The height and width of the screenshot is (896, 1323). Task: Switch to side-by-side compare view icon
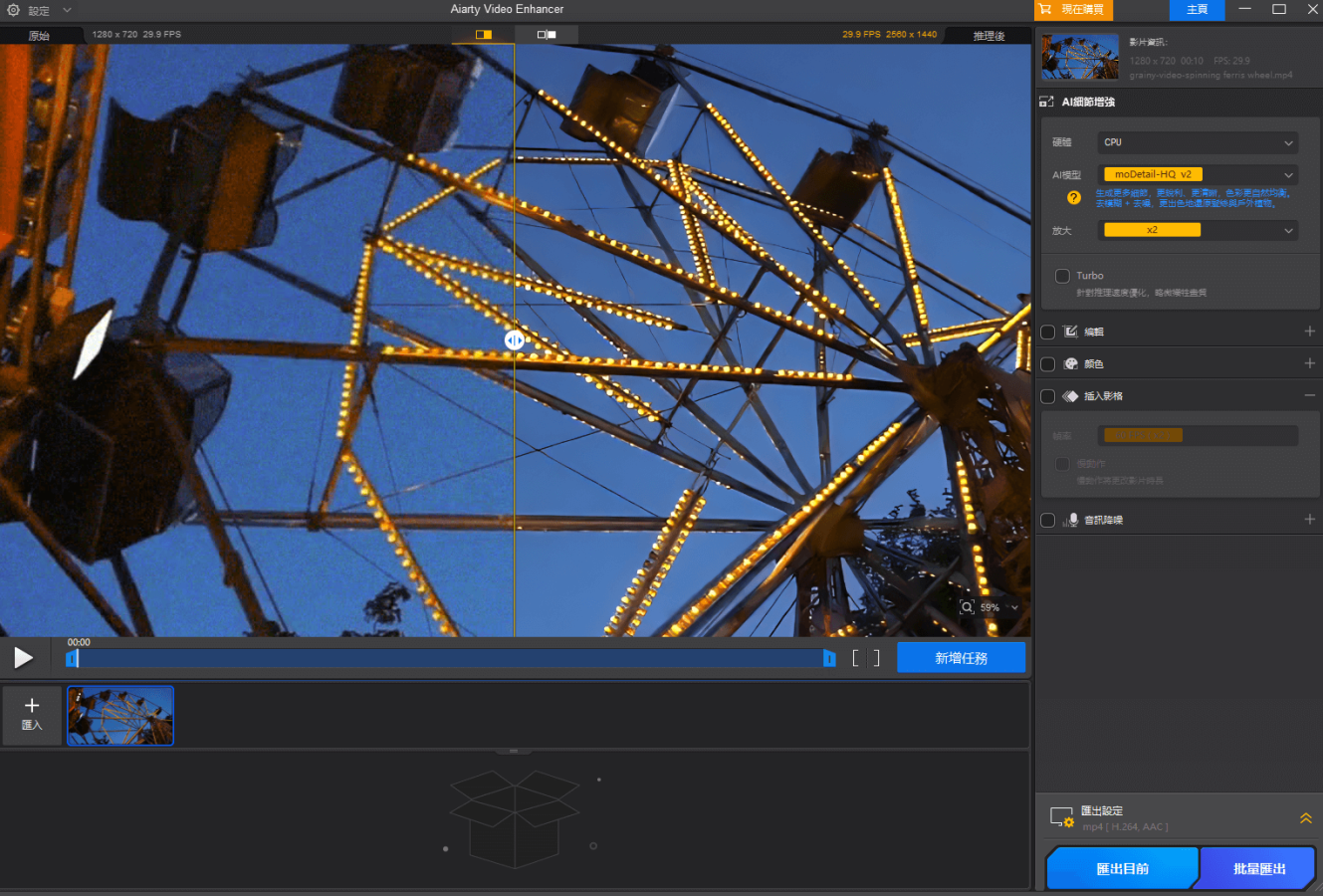tap(547, 35)
